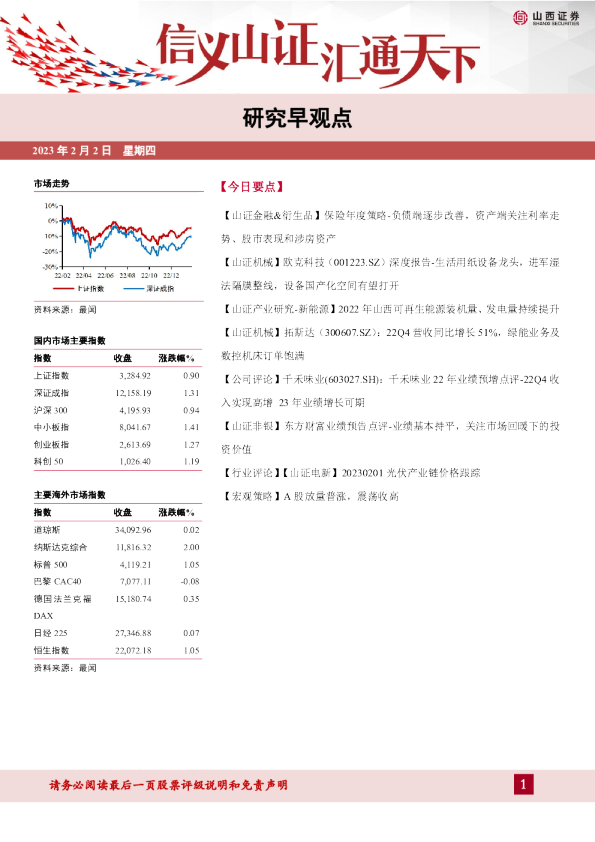Click the red 上证指数 legend marker
595x842 pixels.
click(63, 288)
